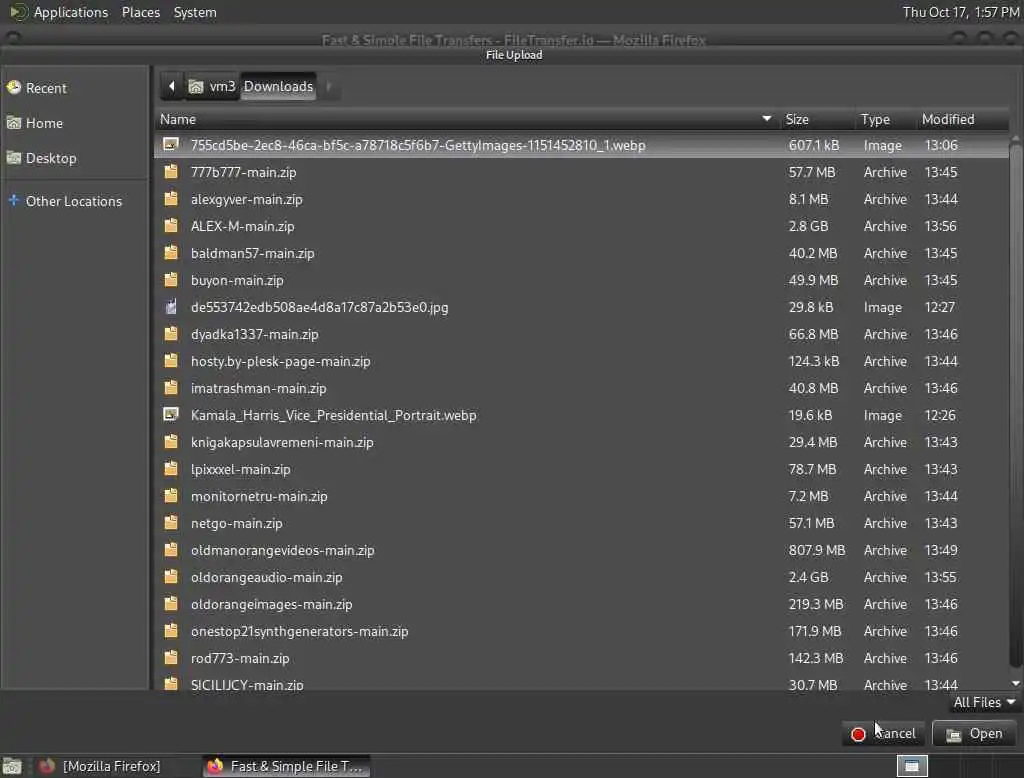The height and width of the screenshot is (778, 1024).
Task: Click the file list vertical scrollbar
Action: [1016, 406]
